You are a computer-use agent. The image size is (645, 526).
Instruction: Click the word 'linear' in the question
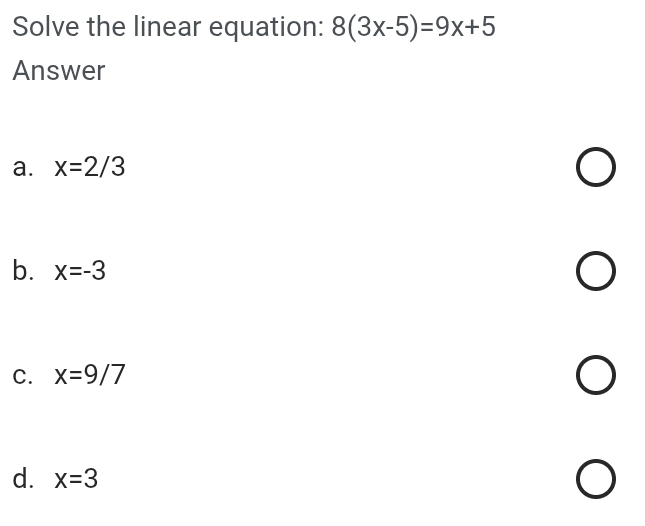pos(171,27)
